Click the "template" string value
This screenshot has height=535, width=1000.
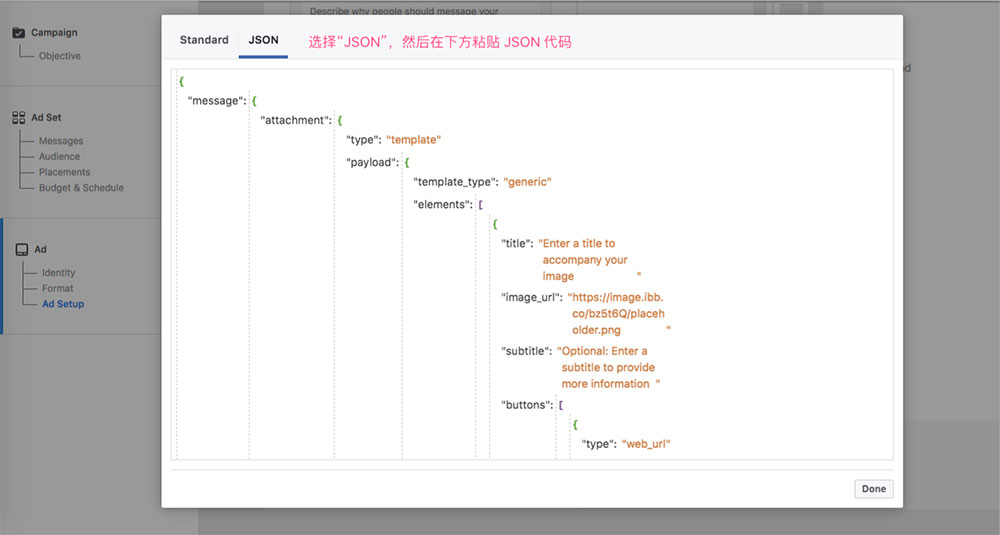click(413, 140)
